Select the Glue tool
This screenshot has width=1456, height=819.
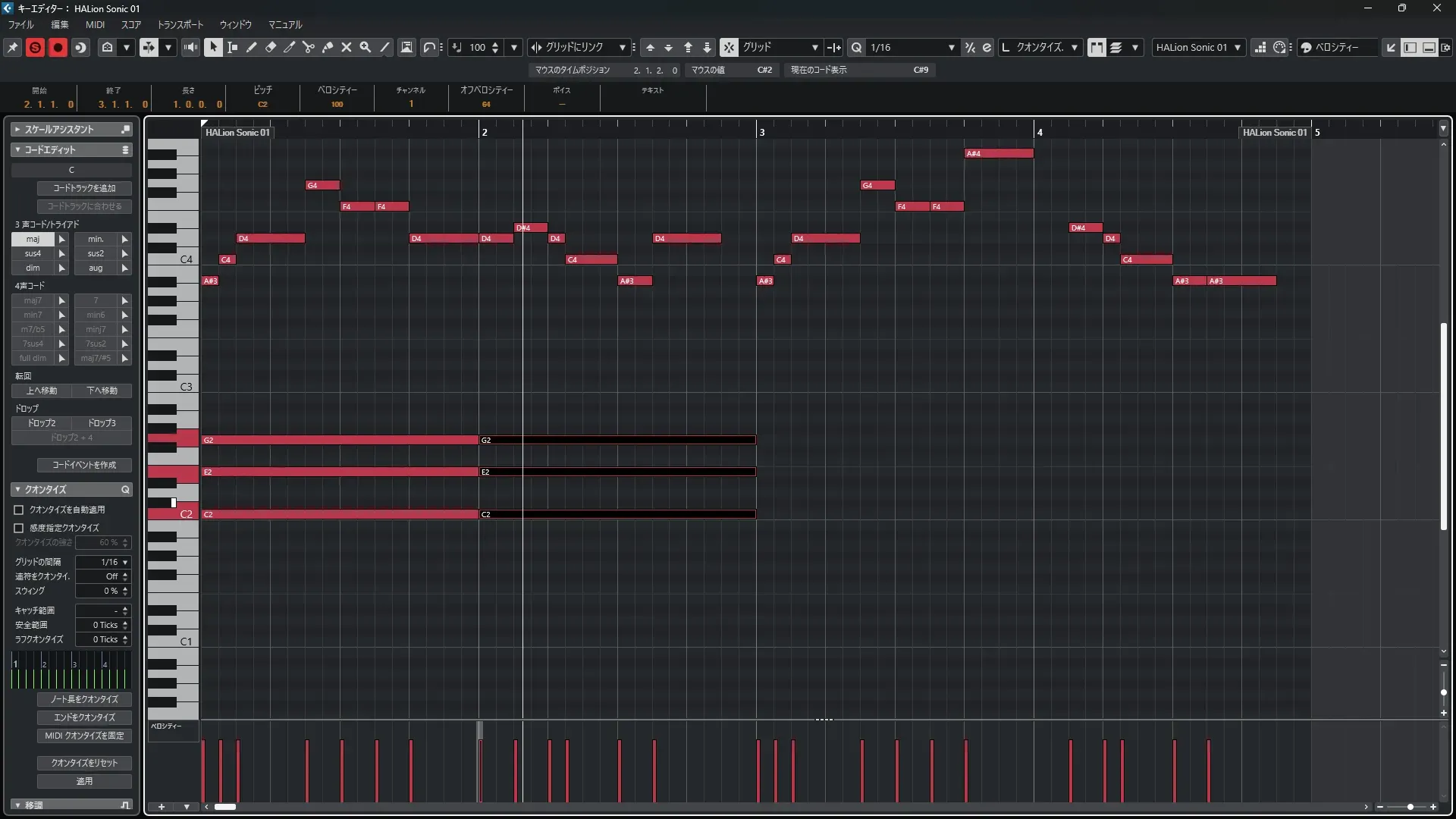327,47
